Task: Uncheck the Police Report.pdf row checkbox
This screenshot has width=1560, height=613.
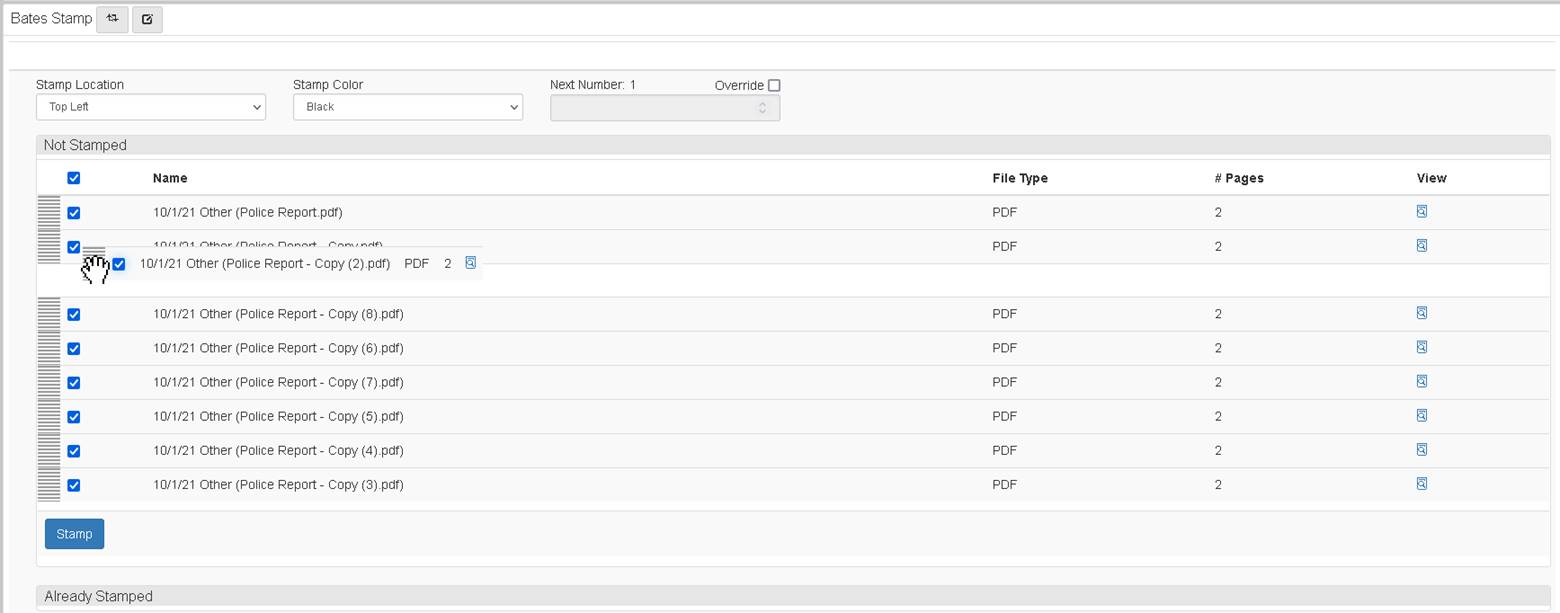Action: coord(73,213)
